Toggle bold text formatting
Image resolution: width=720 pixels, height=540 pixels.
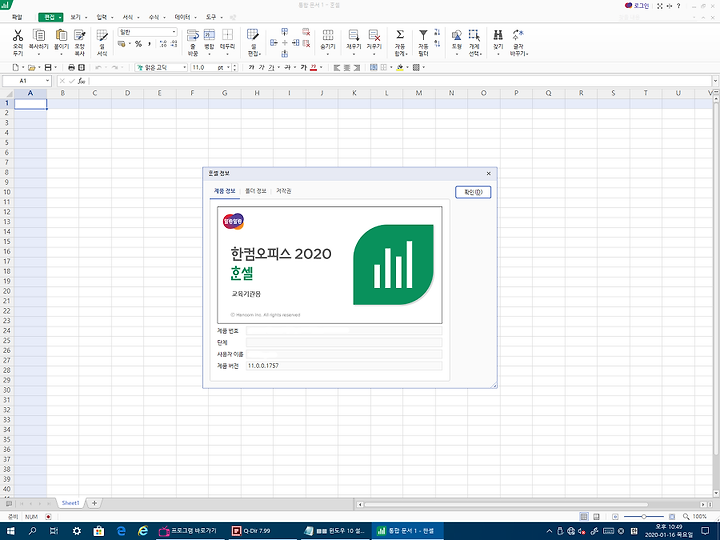(251, 68)
